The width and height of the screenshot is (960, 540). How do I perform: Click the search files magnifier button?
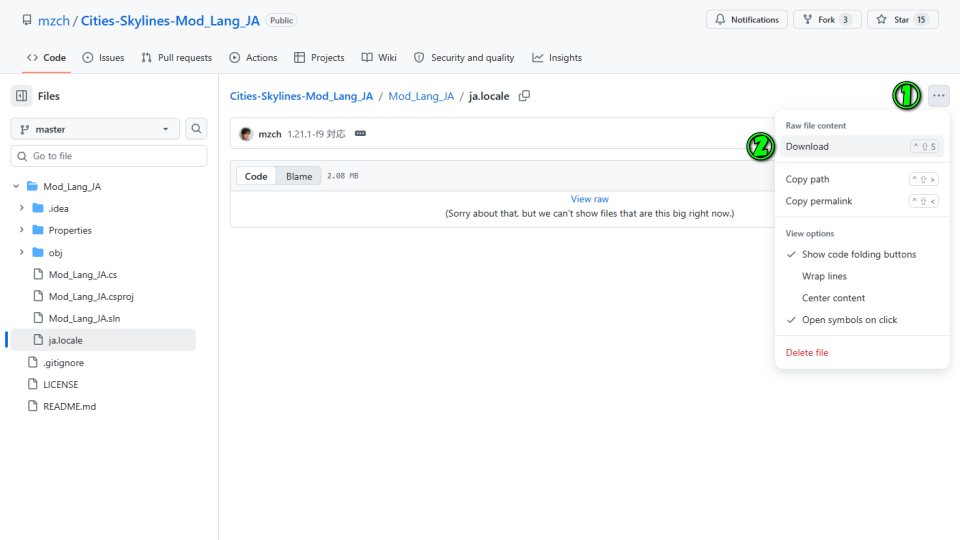(x=196, y=129)
